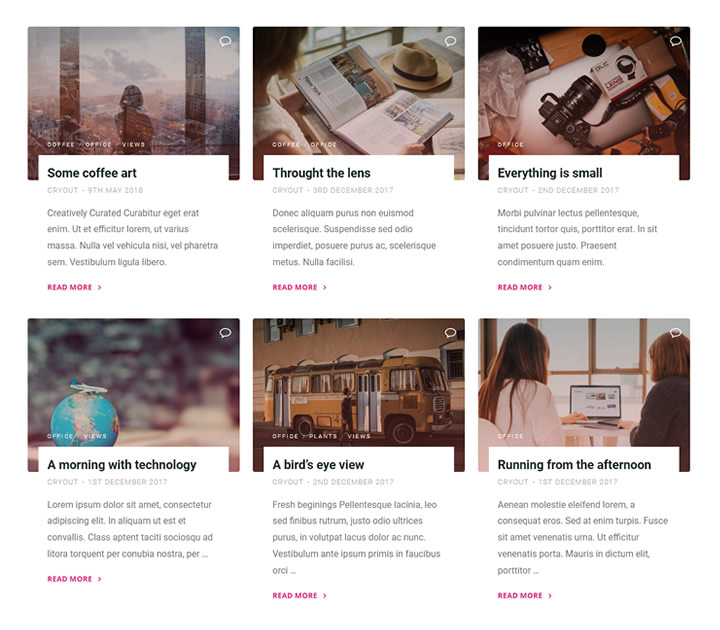Image resolution: width=720 pixels, height=630 pixels.
Task: Click comment icon on the globe image
Action: point(225,333)
